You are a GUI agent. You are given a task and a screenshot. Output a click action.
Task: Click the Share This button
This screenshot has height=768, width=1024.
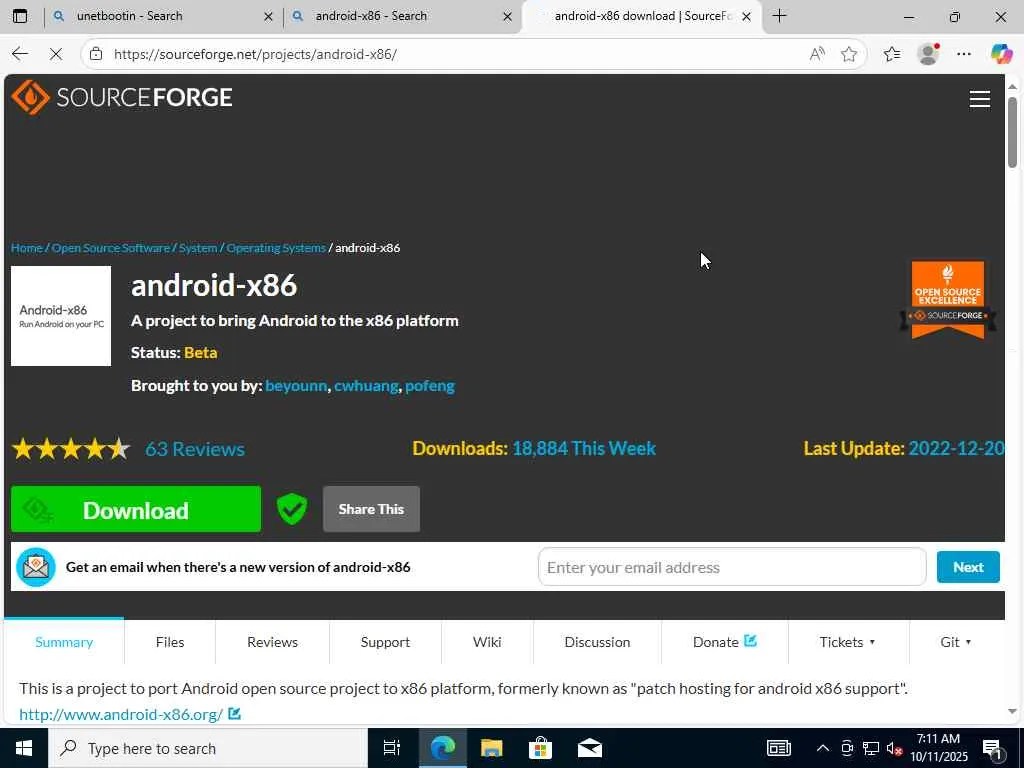click(371, 509)
